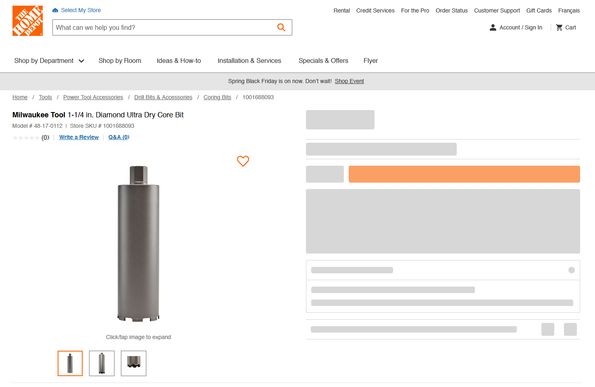This screenshot has width=595, height=387.
Task: Click Model # 48-17-0112 text
Action: click(x=37, y=126)
